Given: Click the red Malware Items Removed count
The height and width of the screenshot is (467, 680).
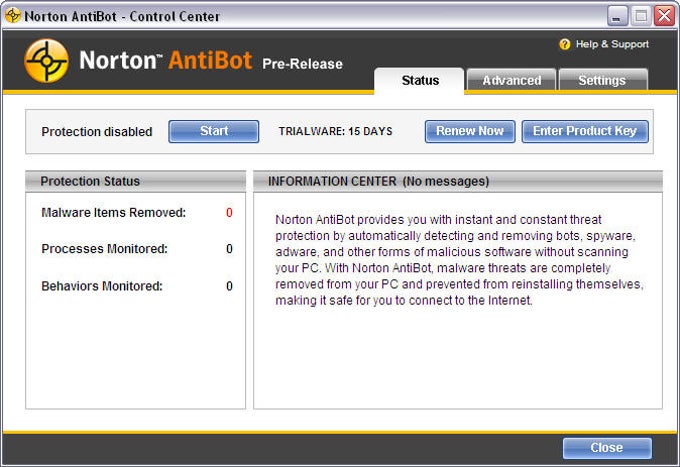Looking at the screenshot, I should click(229, 212).
